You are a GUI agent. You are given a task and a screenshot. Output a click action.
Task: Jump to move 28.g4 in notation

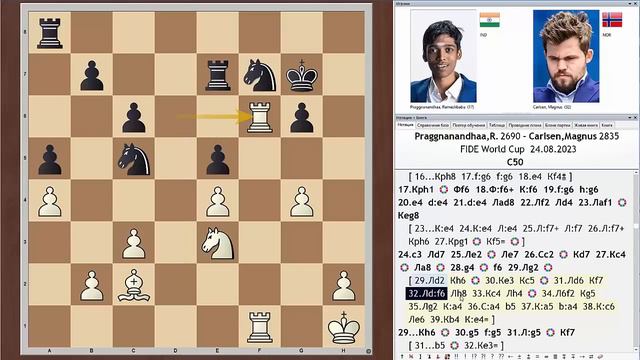tap(462, 267)
